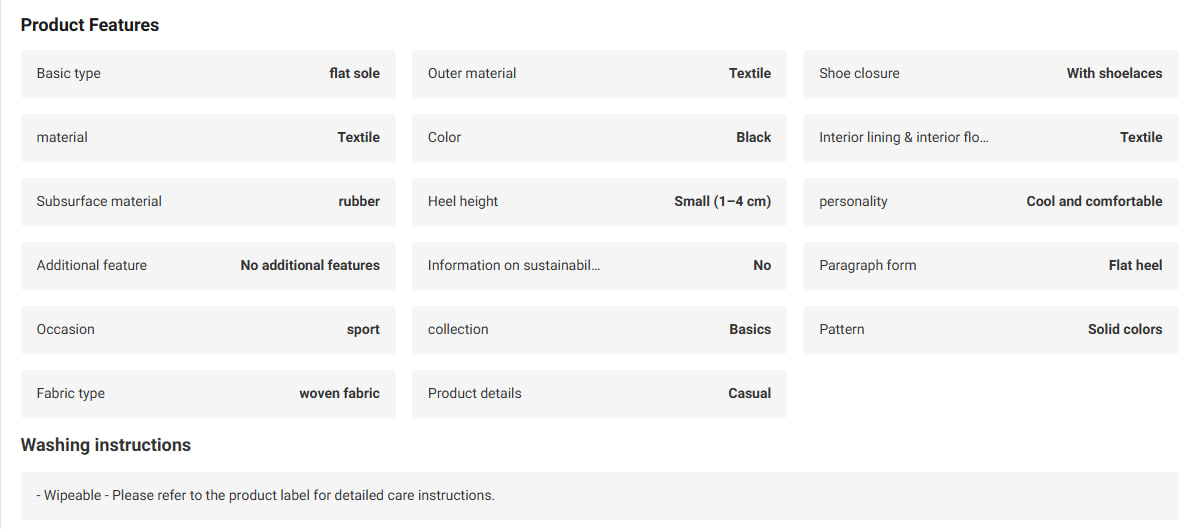This screenshot has height=529, width=1197.
Task: Select the Subsurface material rubber row
Action: [x=208, y=202]
